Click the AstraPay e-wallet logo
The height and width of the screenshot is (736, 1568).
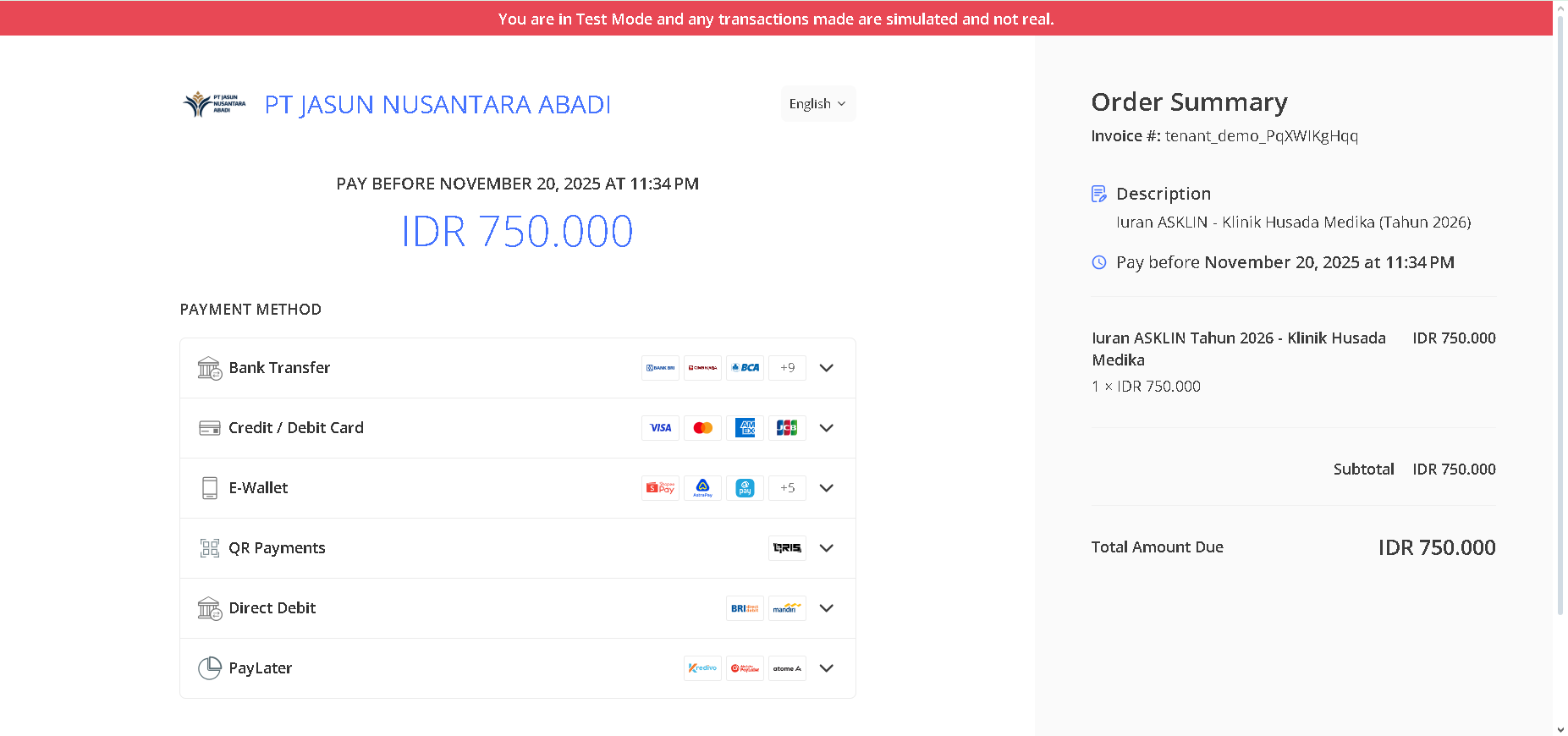coord(702,488)
